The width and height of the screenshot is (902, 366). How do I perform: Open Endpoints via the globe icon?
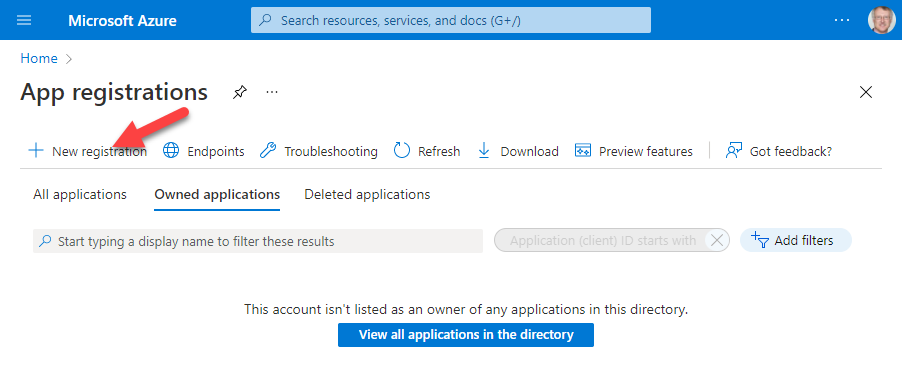pos(171,151)
